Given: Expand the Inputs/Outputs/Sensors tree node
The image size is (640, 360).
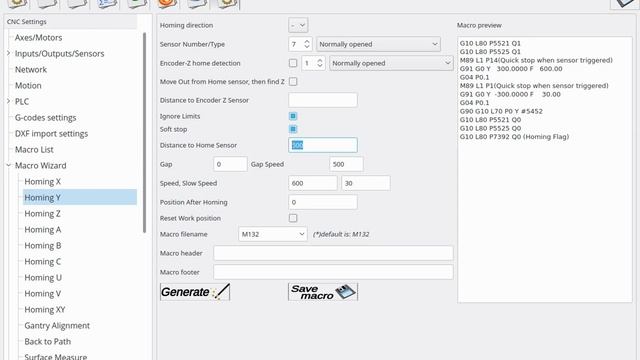Looking at the screenshot, I should pyautogui.click(x=8, y=53).
